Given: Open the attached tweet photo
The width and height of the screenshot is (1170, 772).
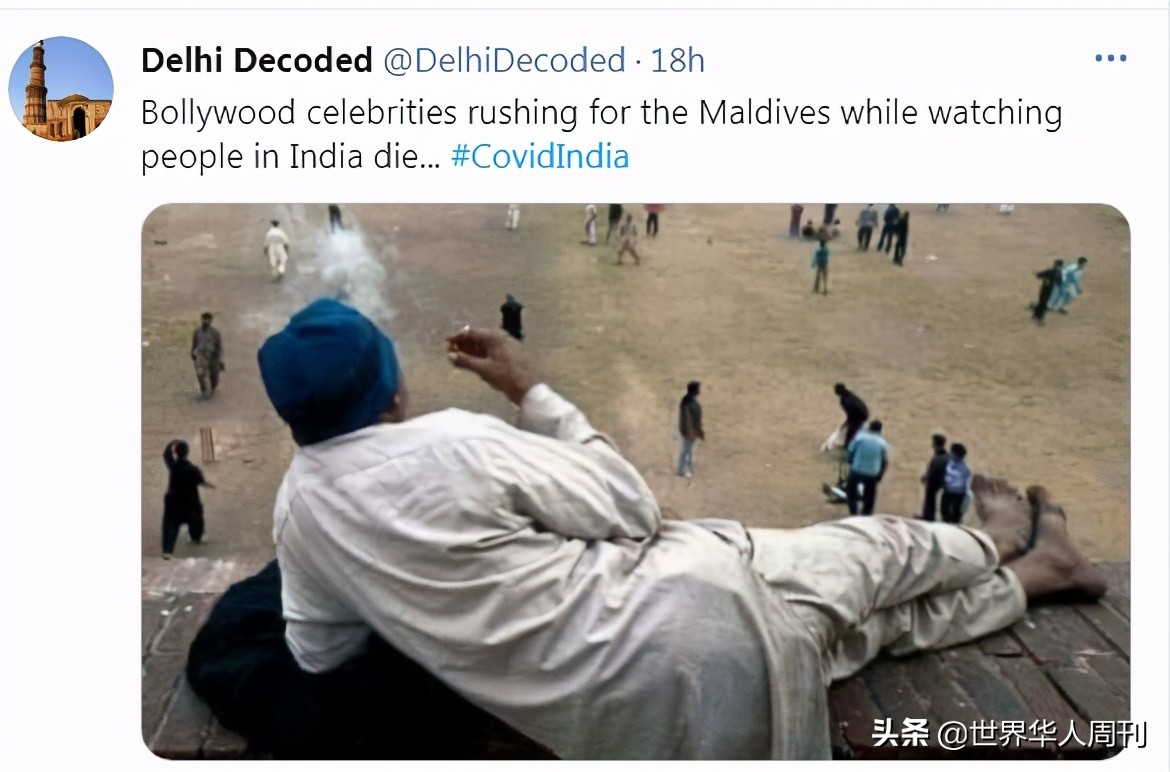Looking at the screenshot, I should [636, 481].
